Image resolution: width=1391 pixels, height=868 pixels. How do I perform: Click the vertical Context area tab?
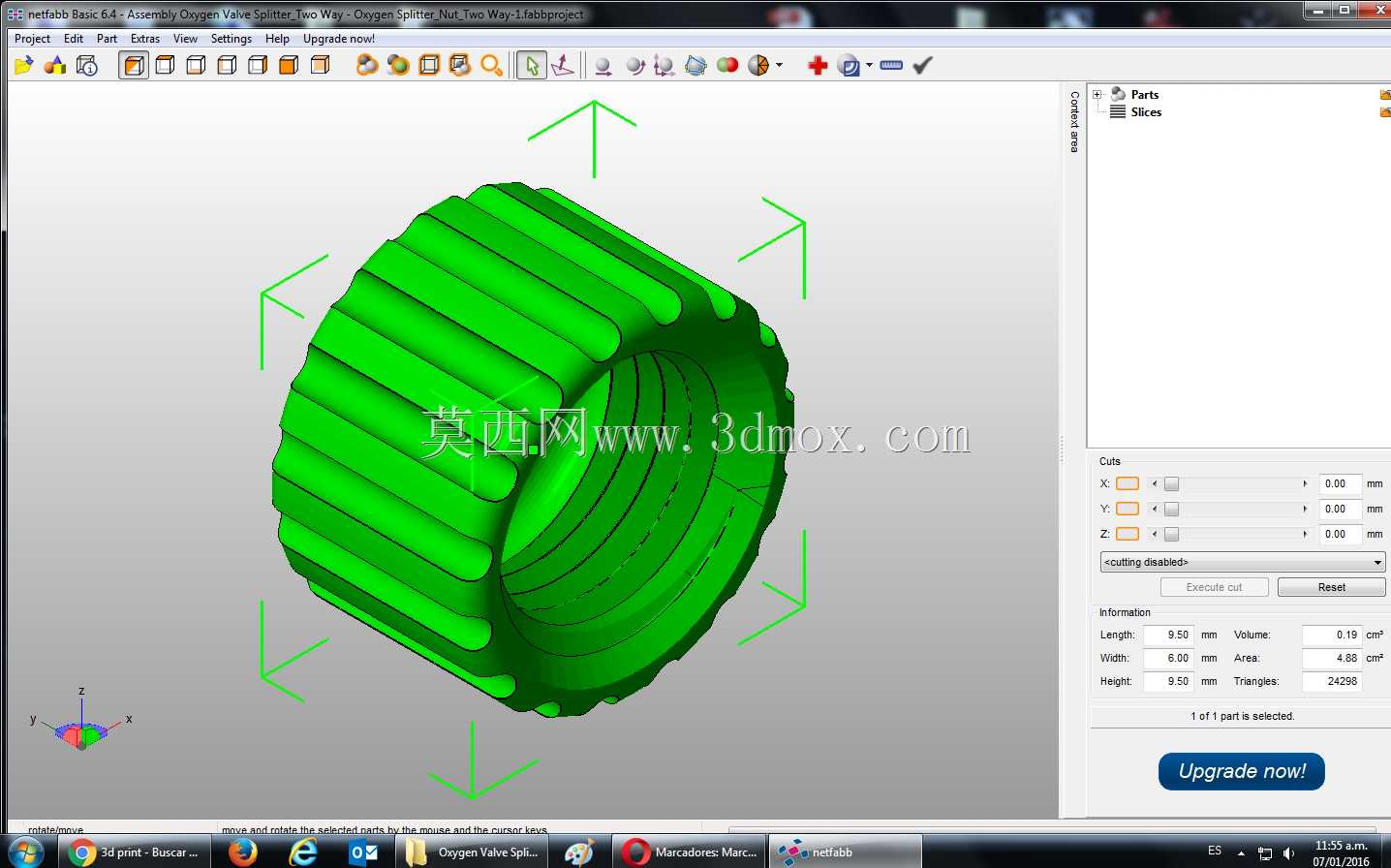tap(1073, 122)
